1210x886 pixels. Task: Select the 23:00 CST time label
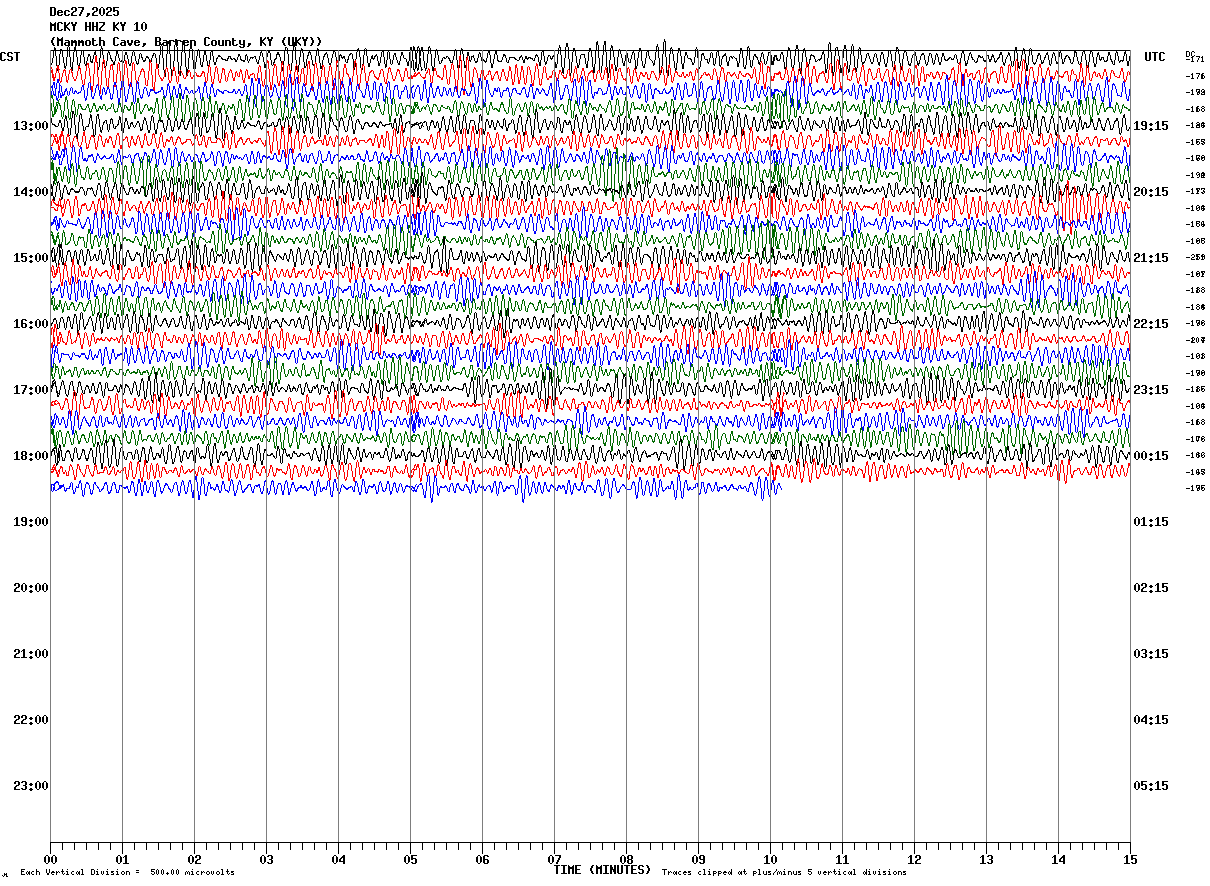[x=31, y=786]
